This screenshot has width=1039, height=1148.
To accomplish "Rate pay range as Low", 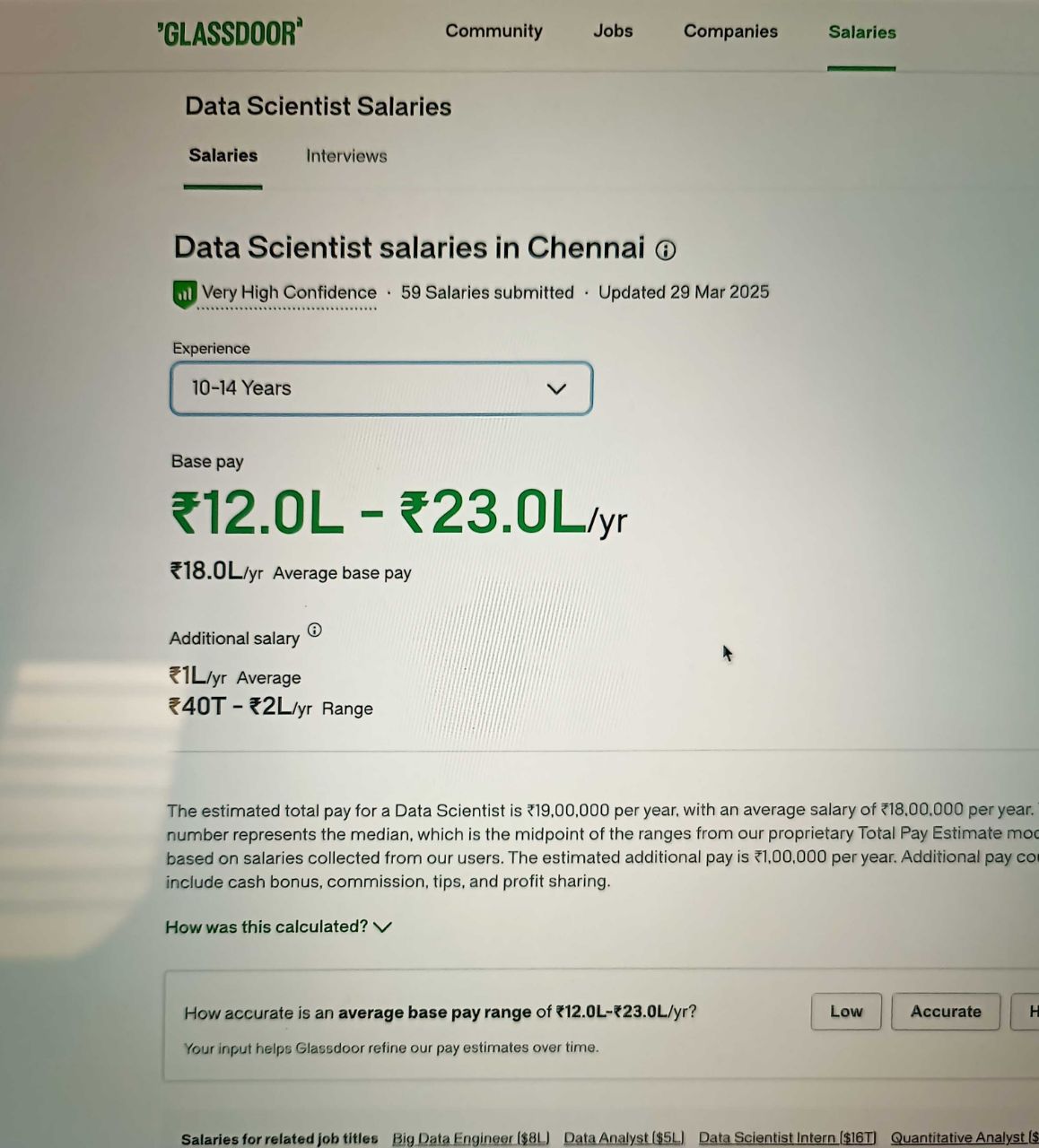I will click(846, 1012).
